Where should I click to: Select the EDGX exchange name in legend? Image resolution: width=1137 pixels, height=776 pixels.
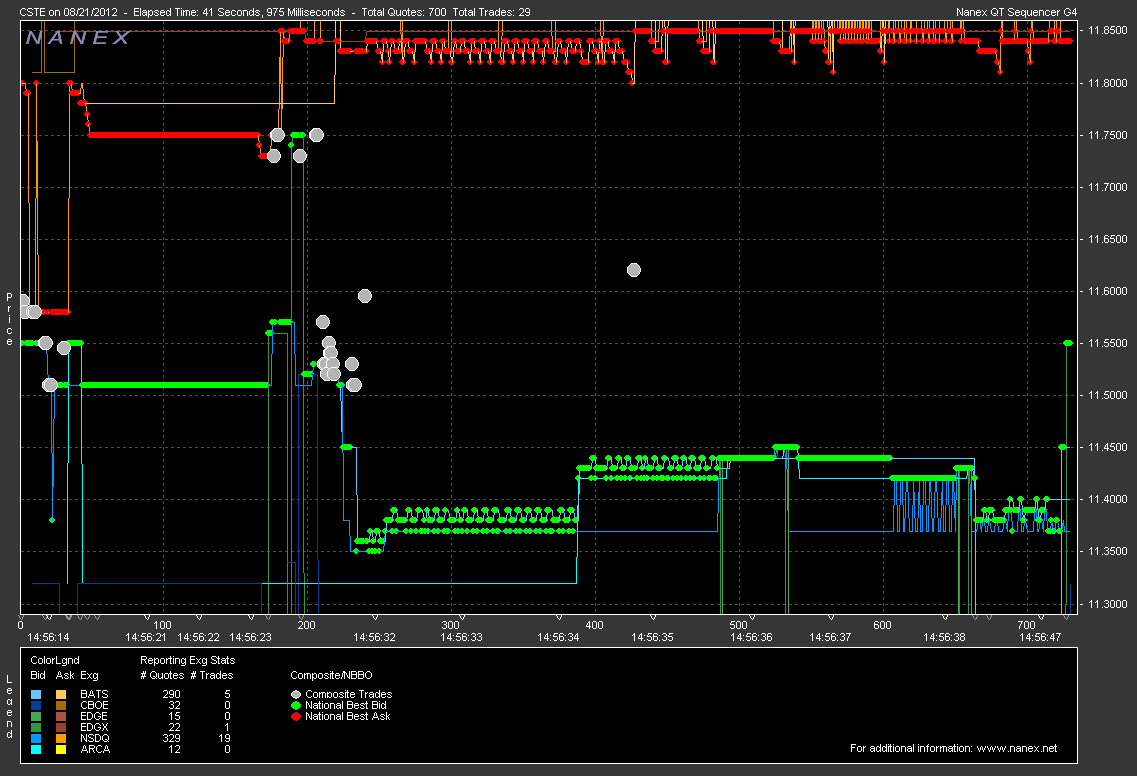[x=94, y=727]
